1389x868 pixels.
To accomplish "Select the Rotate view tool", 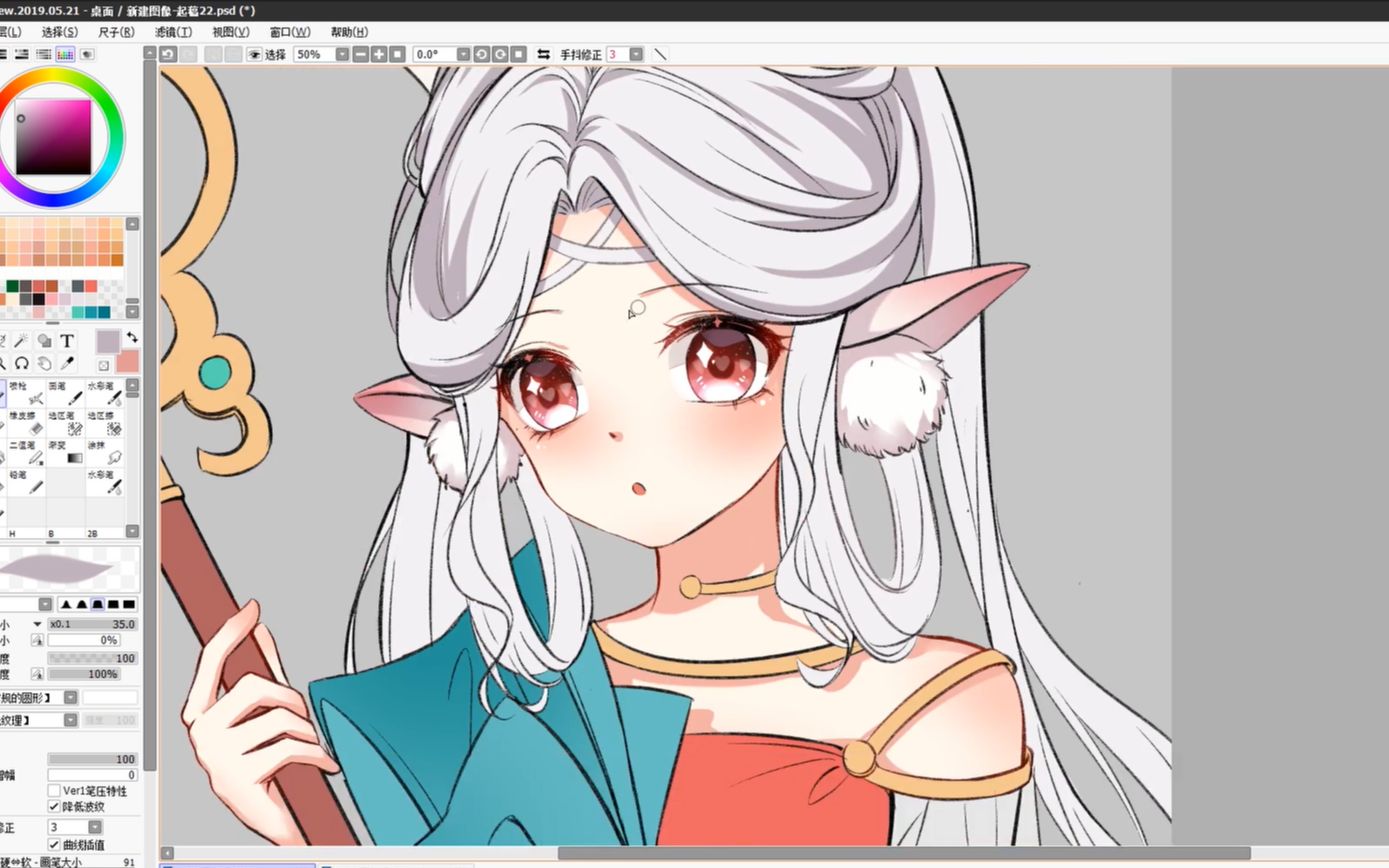I will pos(21,363).
